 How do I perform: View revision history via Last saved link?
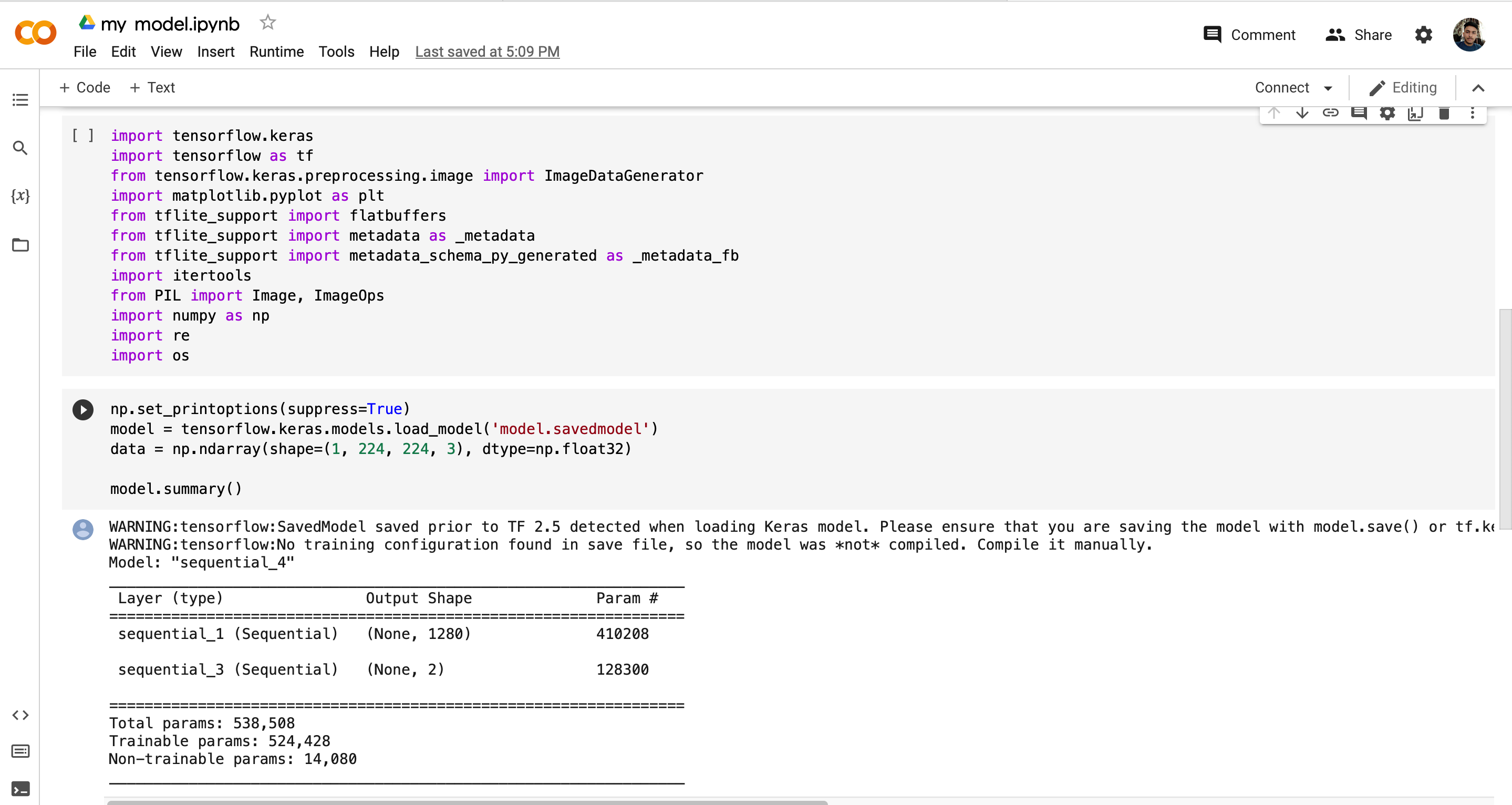(x=487, y=51)
